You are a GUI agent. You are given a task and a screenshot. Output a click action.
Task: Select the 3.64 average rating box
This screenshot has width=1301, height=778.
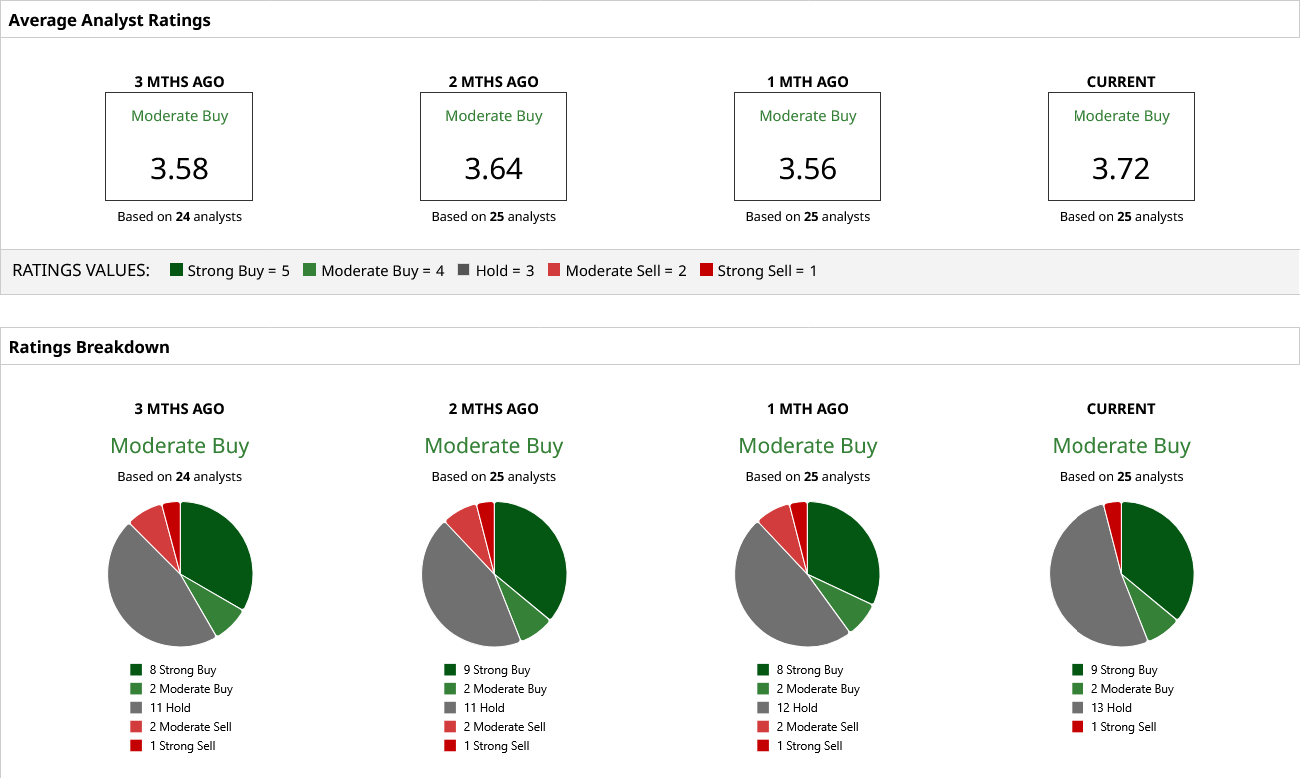click(x=493, y=147)
